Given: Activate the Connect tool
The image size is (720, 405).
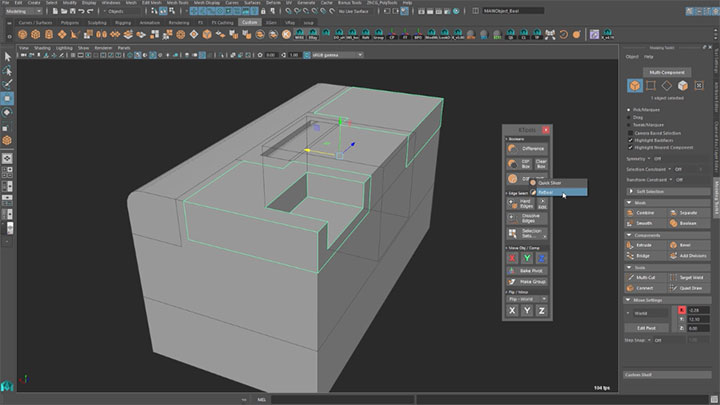Looking at the screenshot, I should (645, 288).
